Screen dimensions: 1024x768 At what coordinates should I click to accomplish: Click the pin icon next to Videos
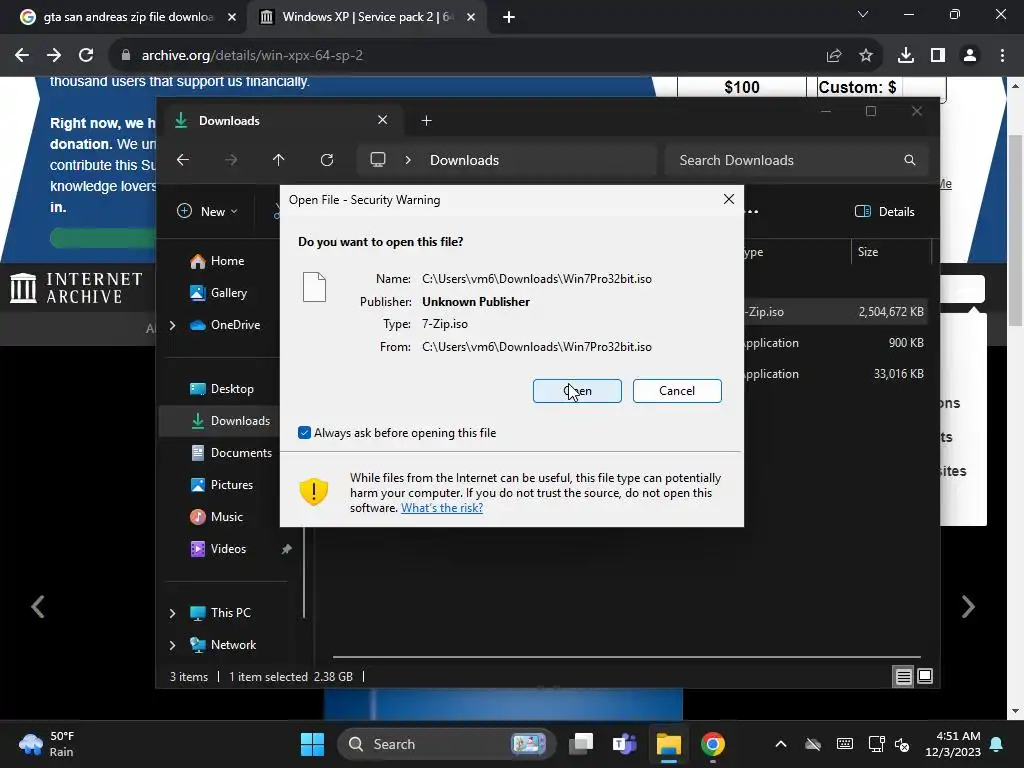coord(286,549)
